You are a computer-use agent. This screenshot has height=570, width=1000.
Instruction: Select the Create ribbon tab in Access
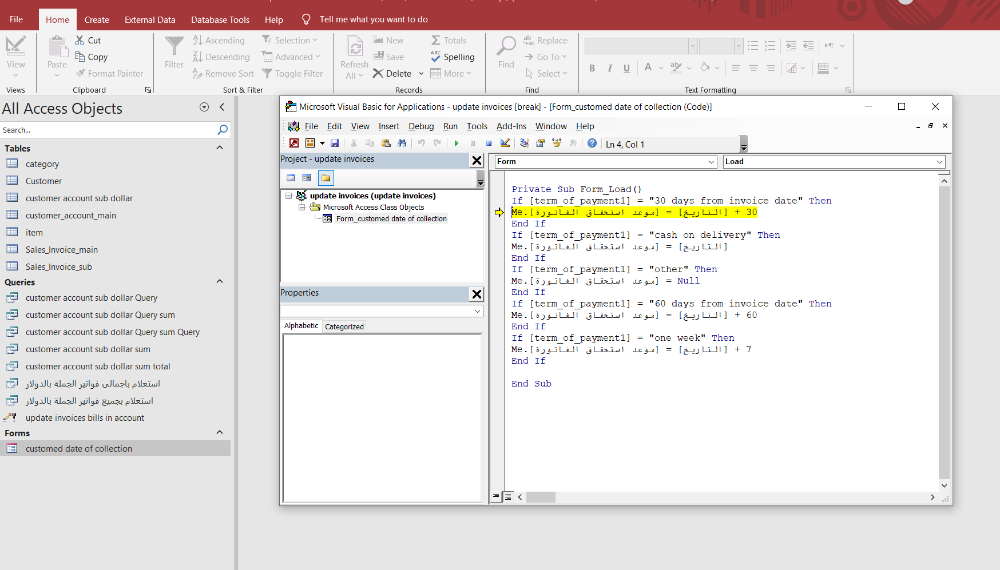pyautogui.click(x=97, y=20)
